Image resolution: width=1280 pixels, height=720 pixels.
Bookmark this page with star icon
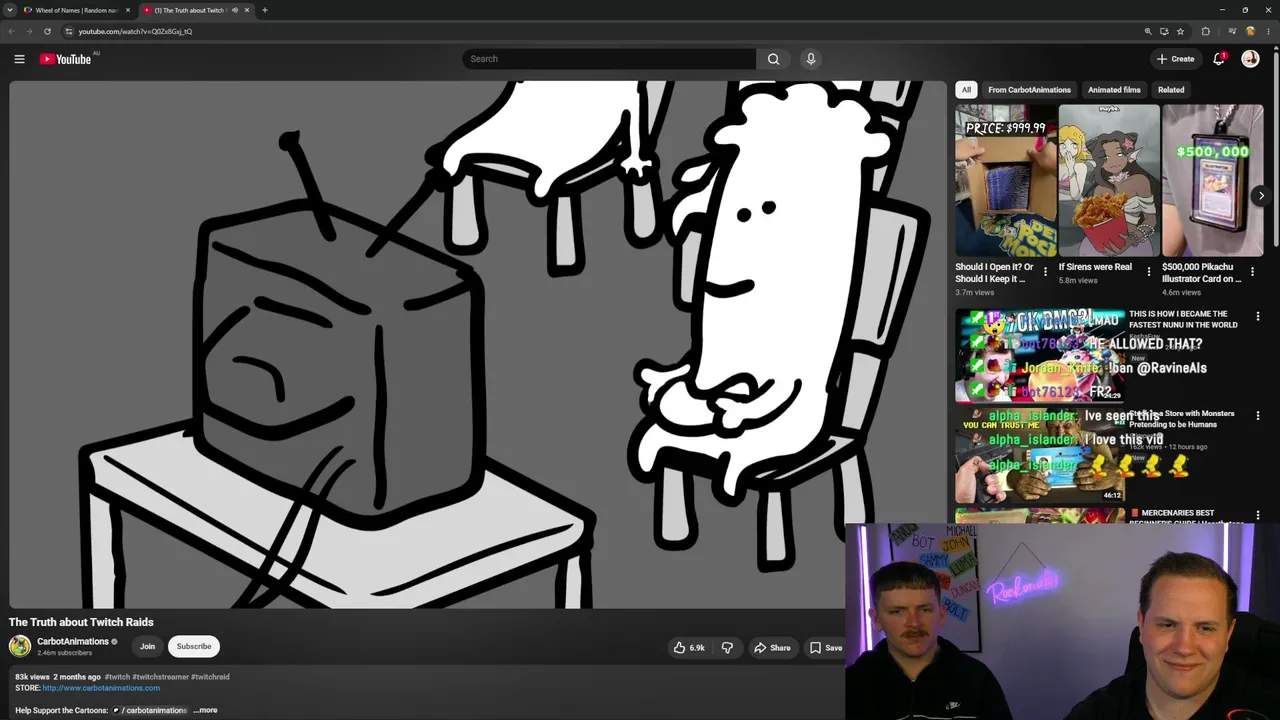pyautogui.click(x=1180, y=31)
